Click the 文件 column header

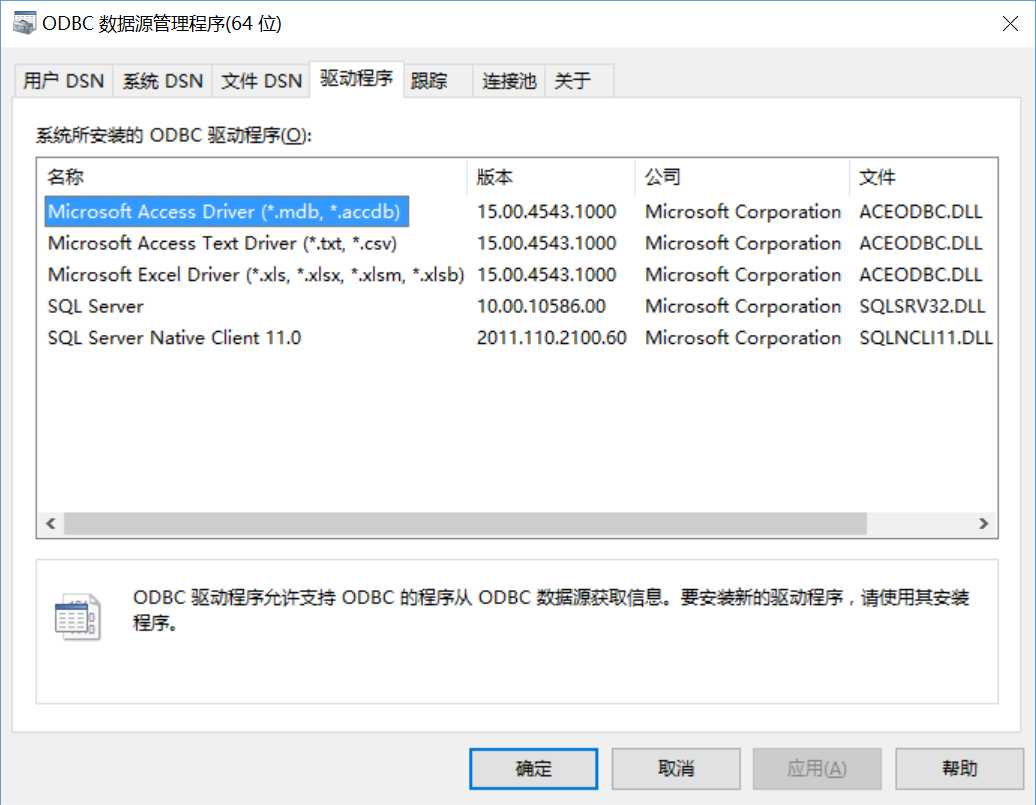click(923, 177)
